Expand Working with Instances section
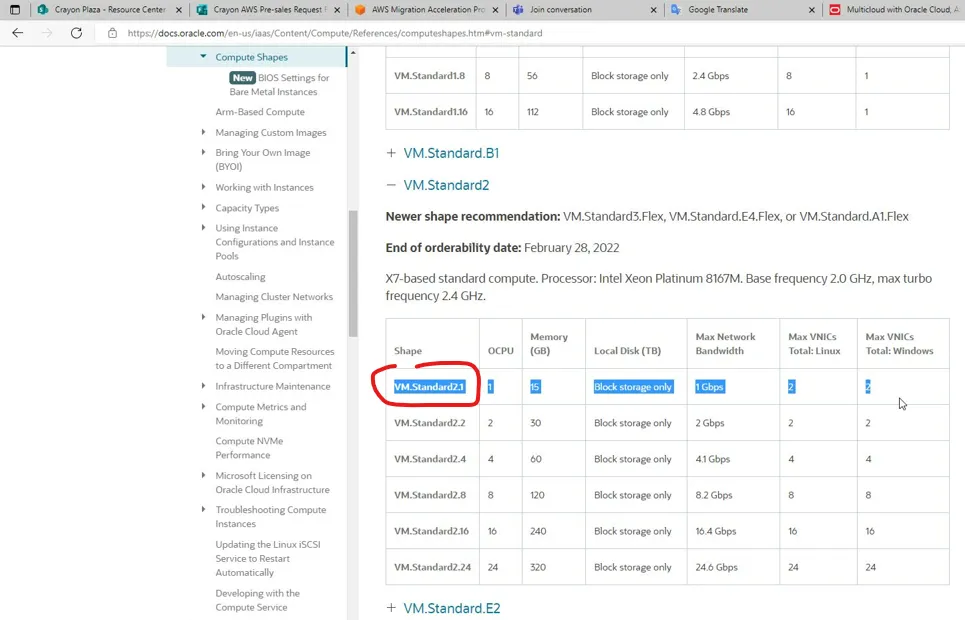This screenshot has width=965, height=620. tap(203, 187)
